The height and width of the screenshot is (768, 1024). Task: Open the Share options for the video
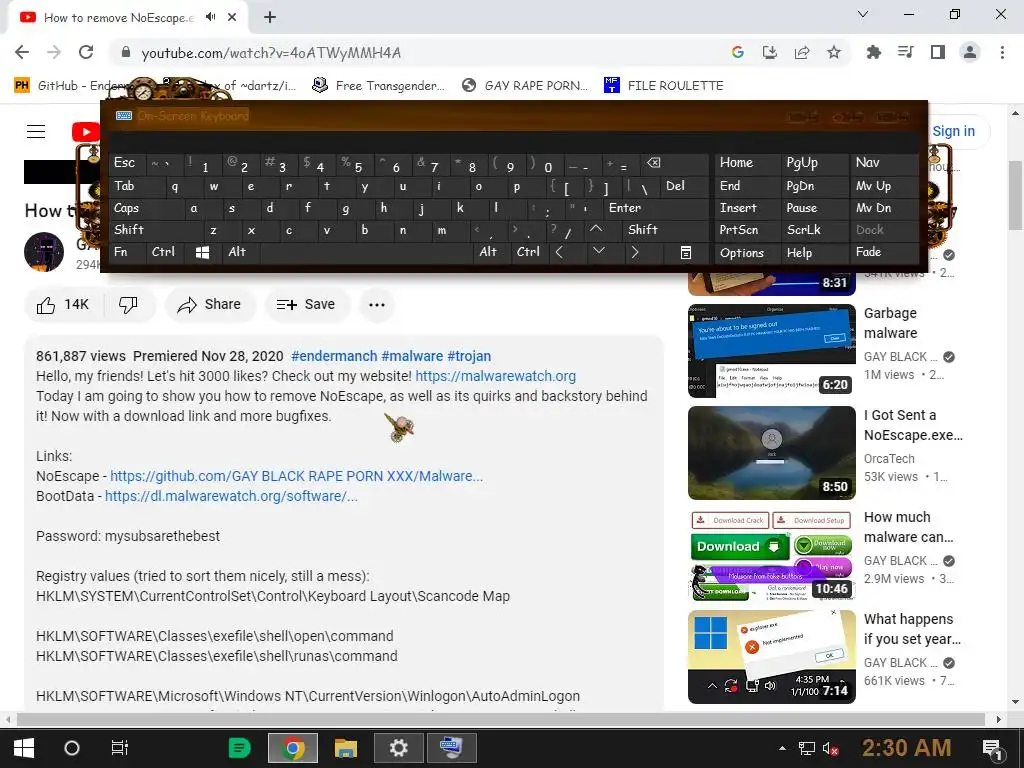pos(210,304)
